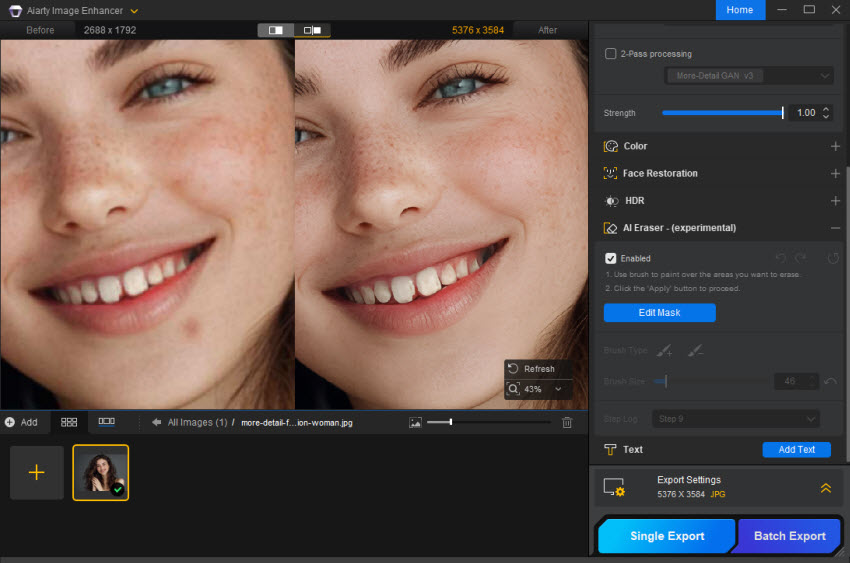This screenshot has height=563, width=850.
Task: Click the Single Export button
Action: pyautogui.click(x=667, y=536)
